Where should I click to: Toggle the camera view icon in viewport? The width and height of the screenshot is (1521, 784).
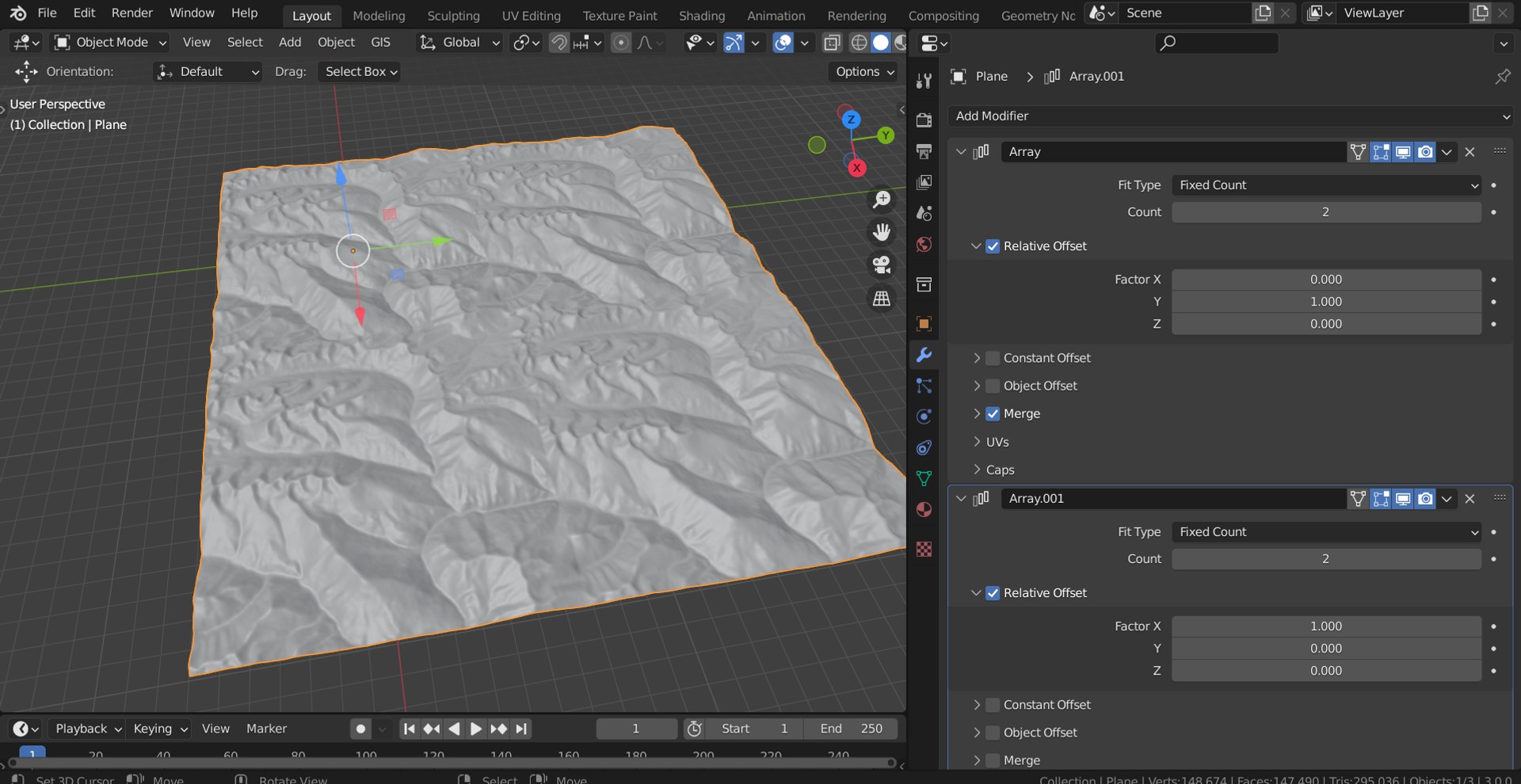click(x=882, y=265)
